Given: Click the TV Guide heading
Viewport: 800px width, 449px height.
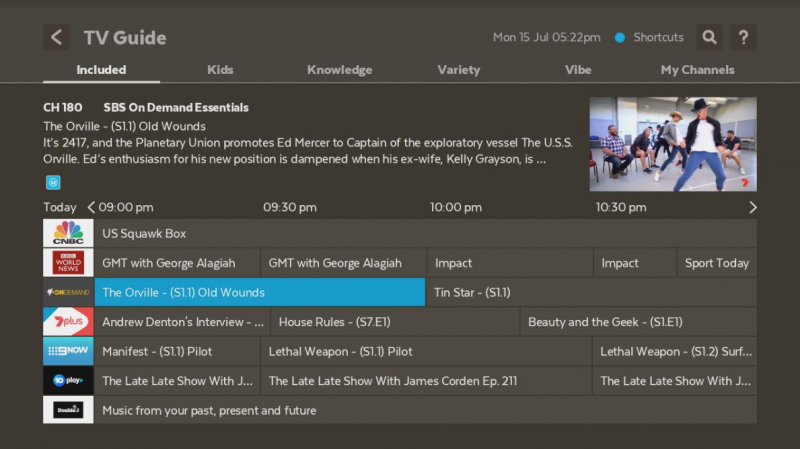Looking at the screenshot, I should (125, 37).
